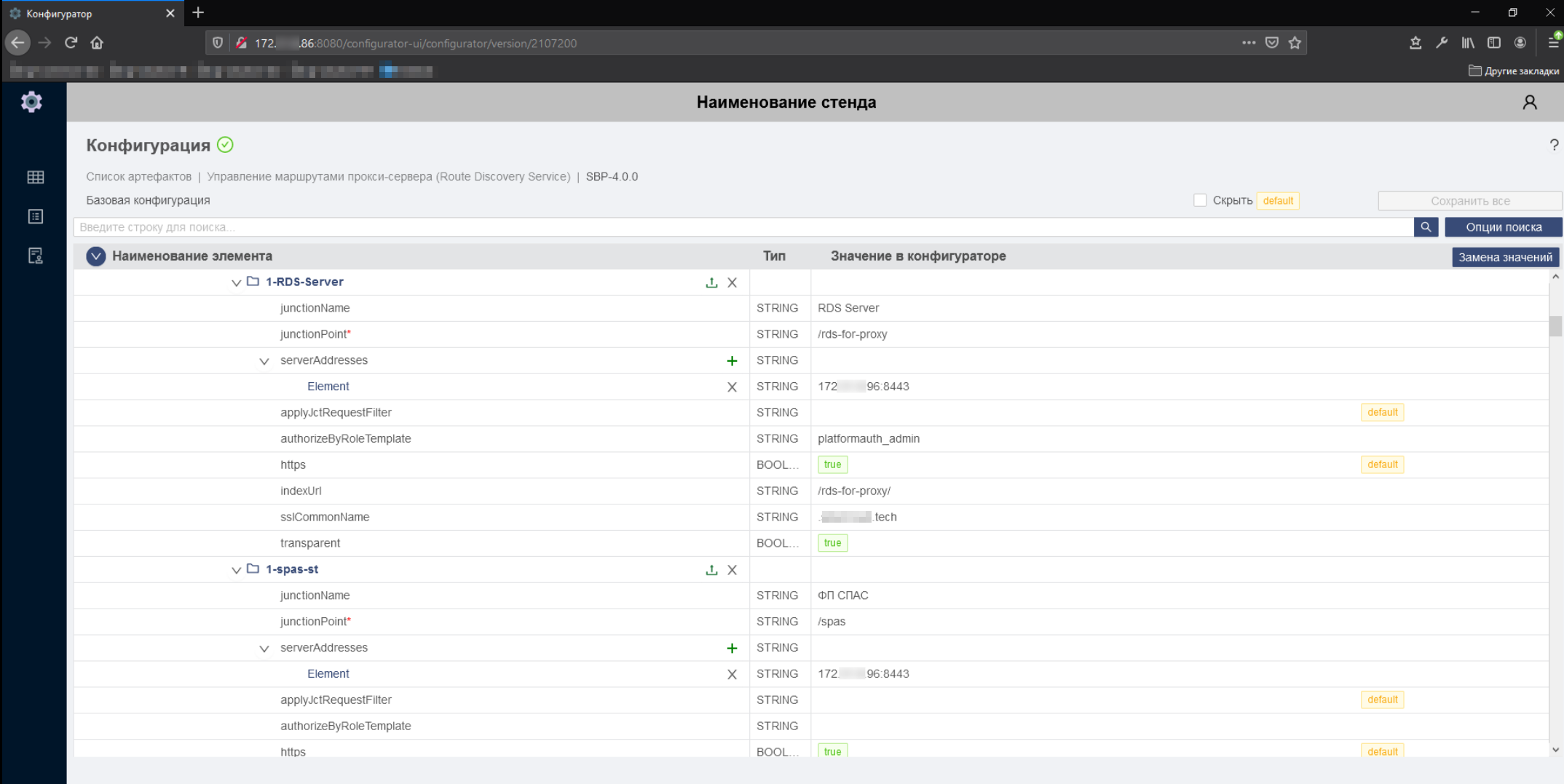The image size is (1564, 784).
Task: Go to Список артефактов breadcrumb
Action: 138,177
